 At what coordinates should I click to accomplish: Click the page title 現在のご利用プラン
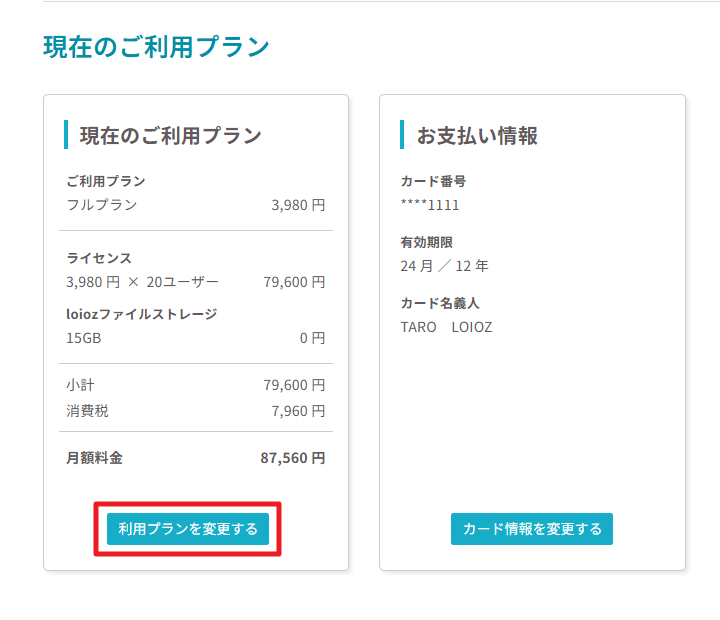156,47
